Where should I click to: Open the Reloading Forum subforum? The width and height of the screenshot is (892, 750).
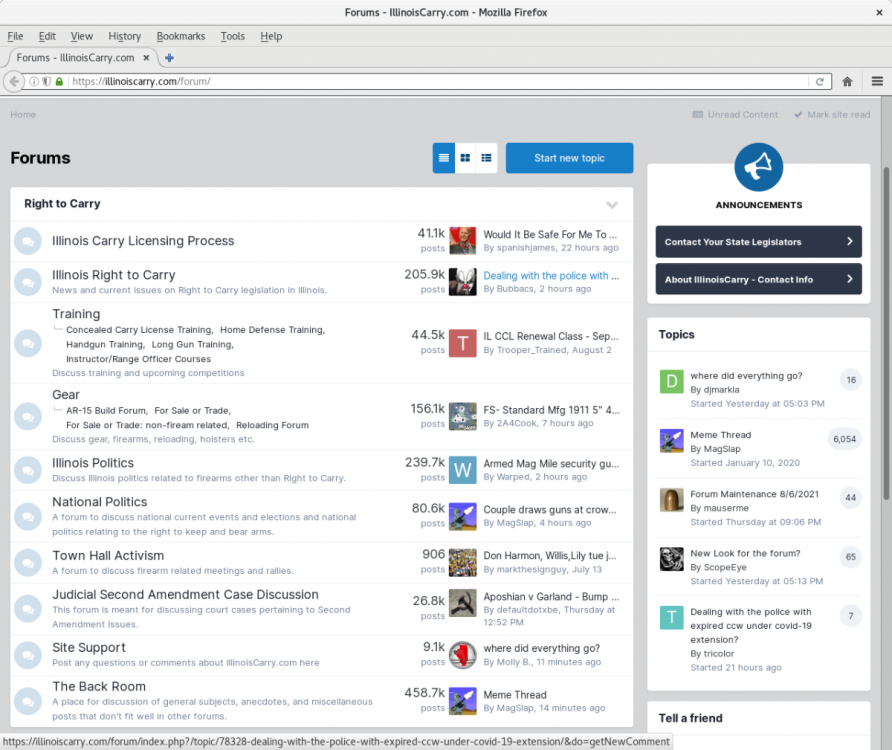(x=272, y=425)
